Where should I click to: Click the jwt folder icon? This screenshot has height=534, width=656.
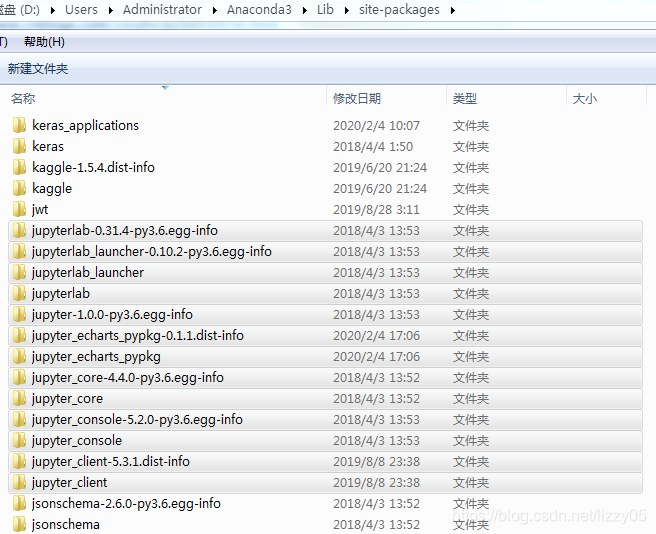coord(19,209)
